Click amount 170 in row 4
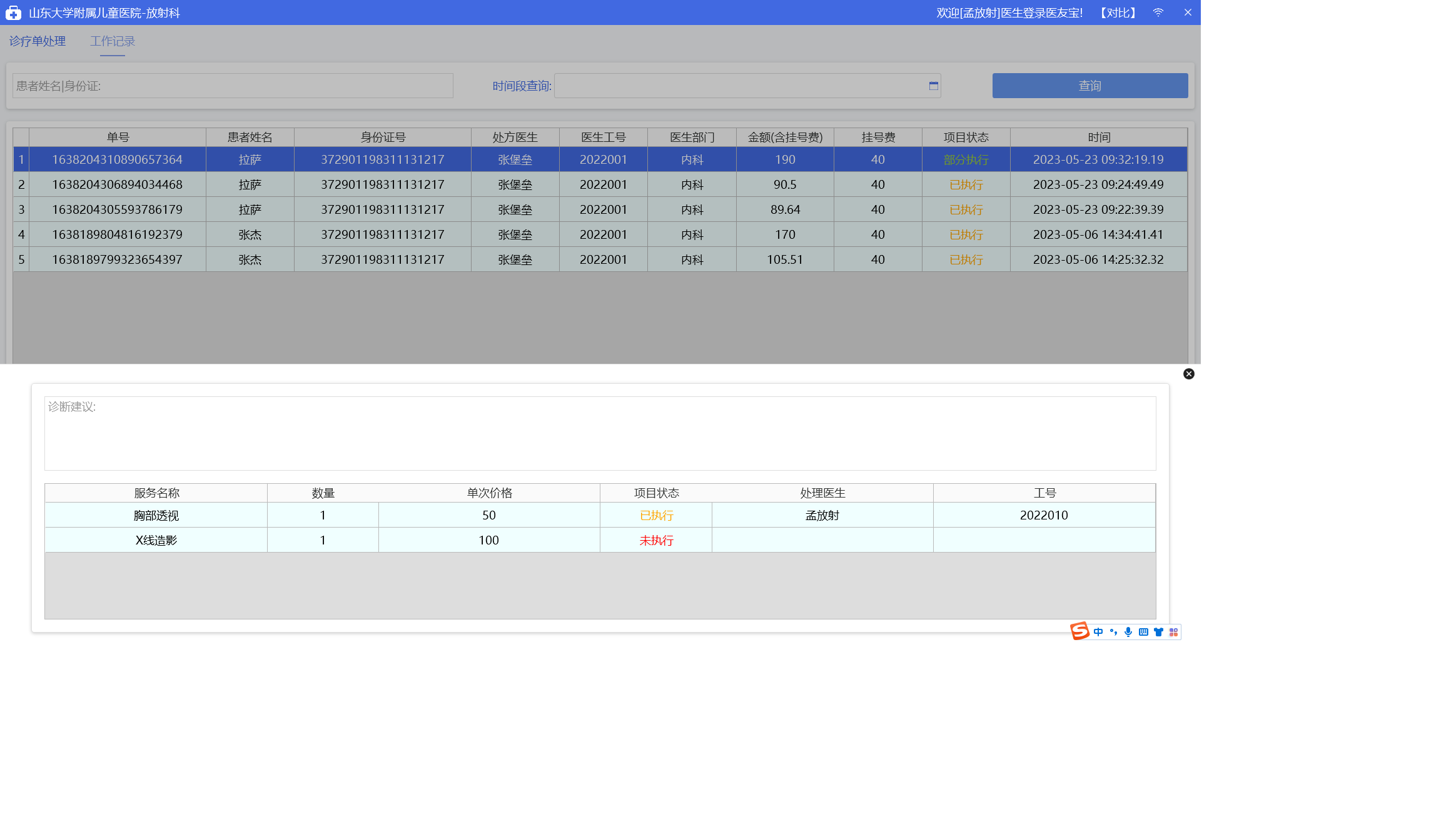This screenshot has height=837, width=1456. 786,234
